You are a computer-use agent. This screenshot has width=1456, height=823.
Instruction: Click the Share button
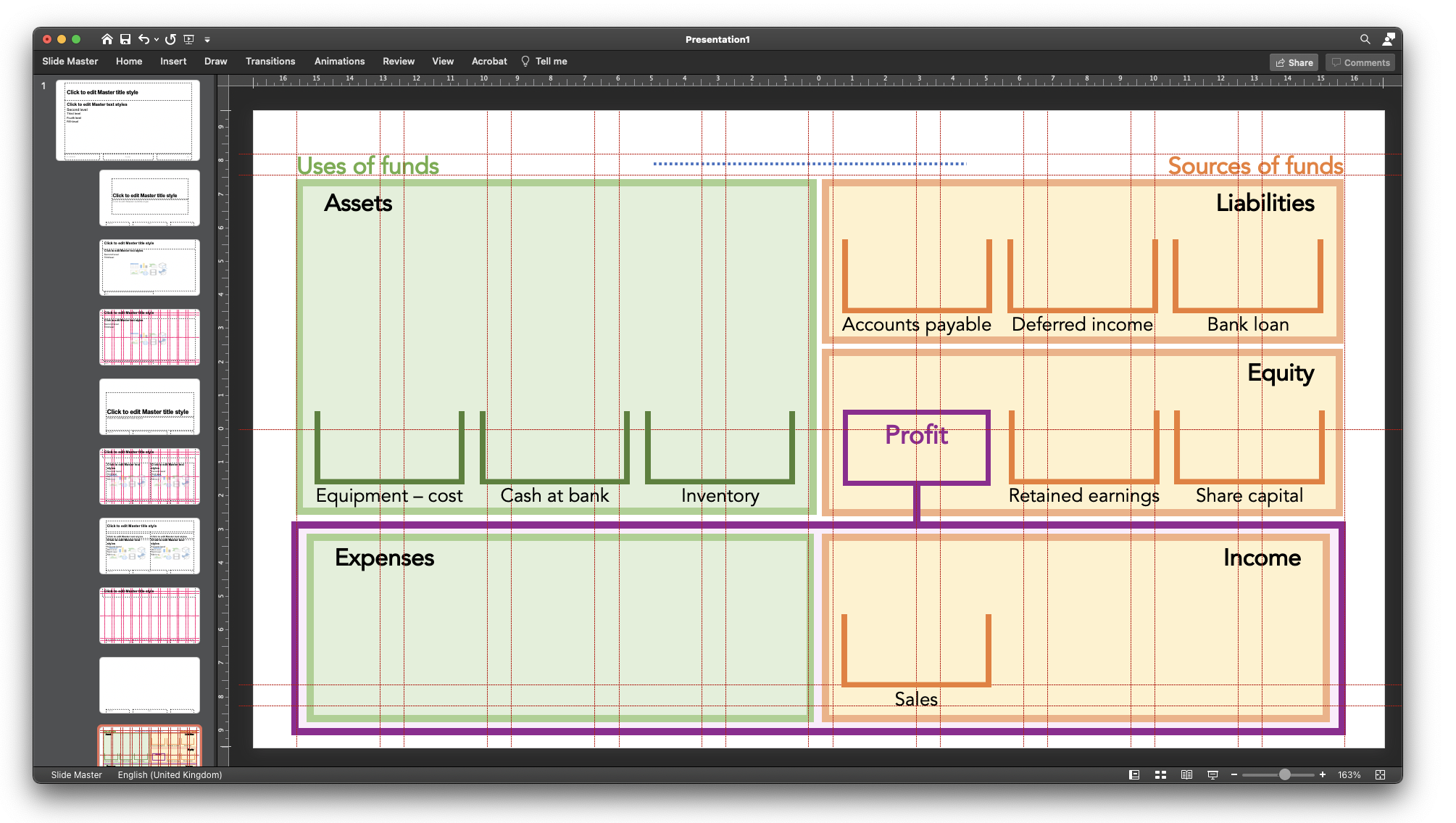1294,62
